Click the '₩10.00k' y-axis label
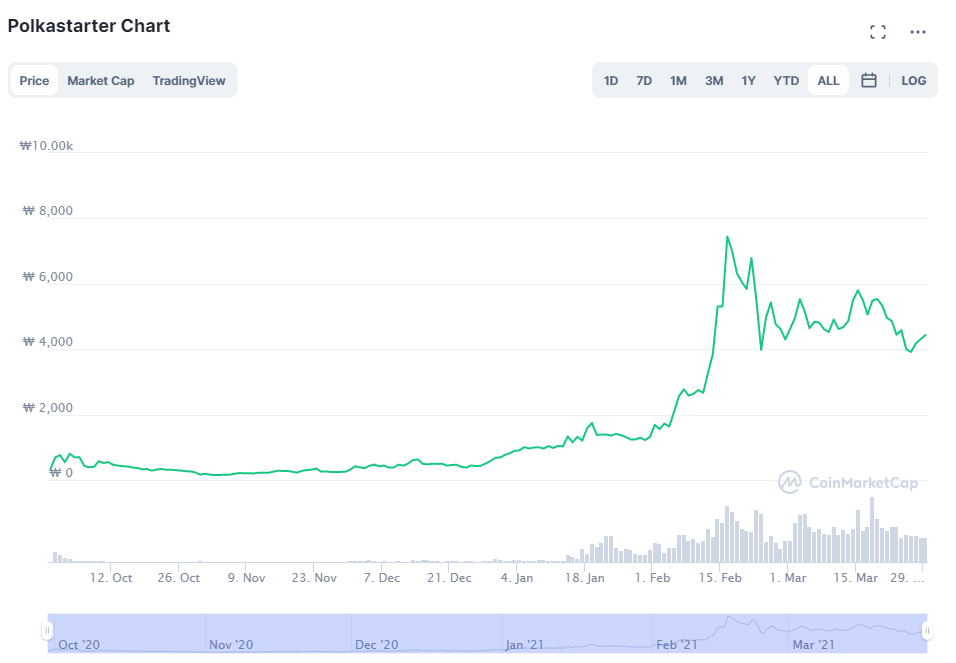956x663 pixels. pyautogui.click(x=46, y=146)
